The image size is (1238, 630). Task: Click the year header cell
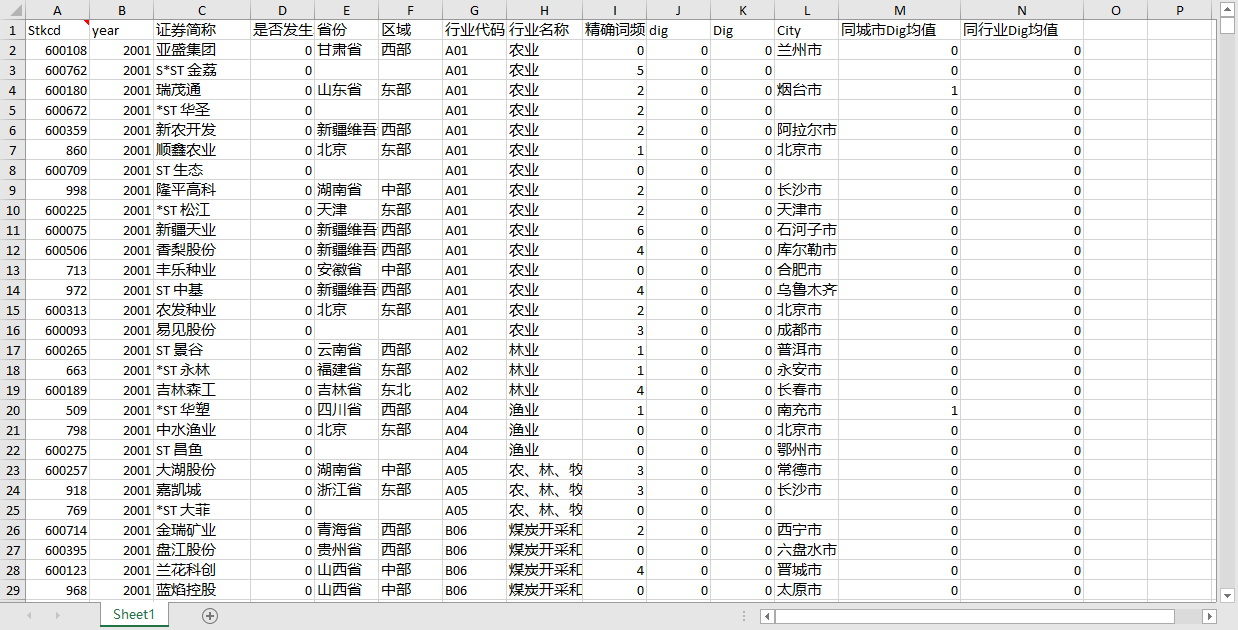[x=121, y=30]
